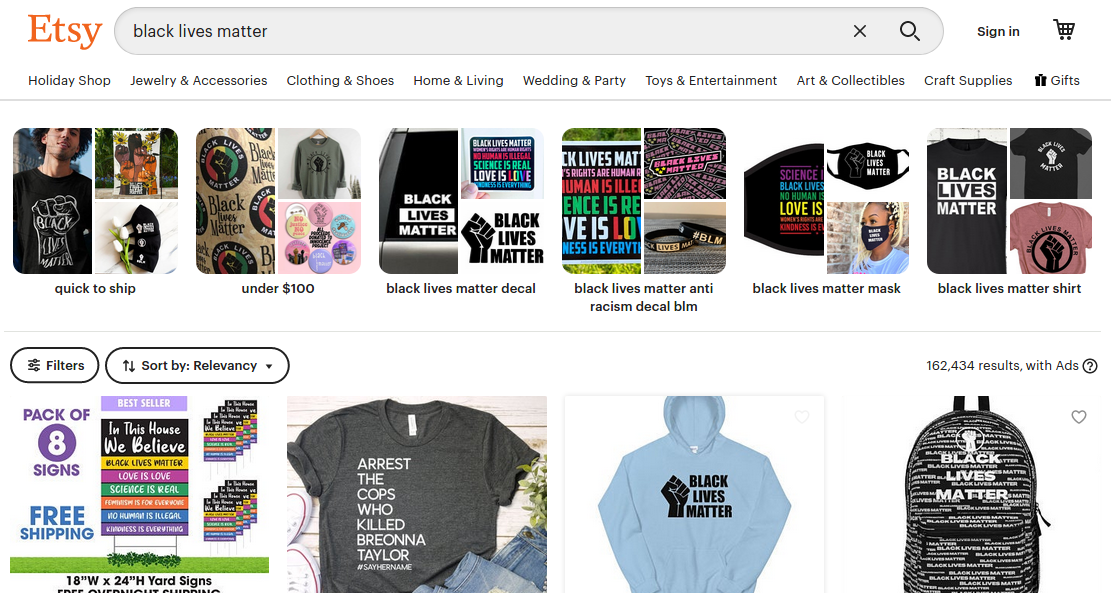The image size is (1111, 593).
Task: Open the Home & Living category
Action: point(458,80)
